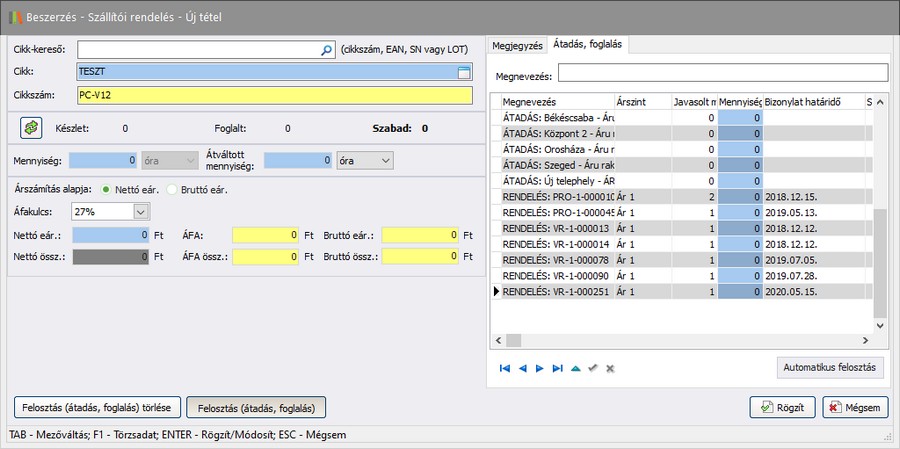Click the teal edit record triangle

pyautogui.click(x=575, y=368)
